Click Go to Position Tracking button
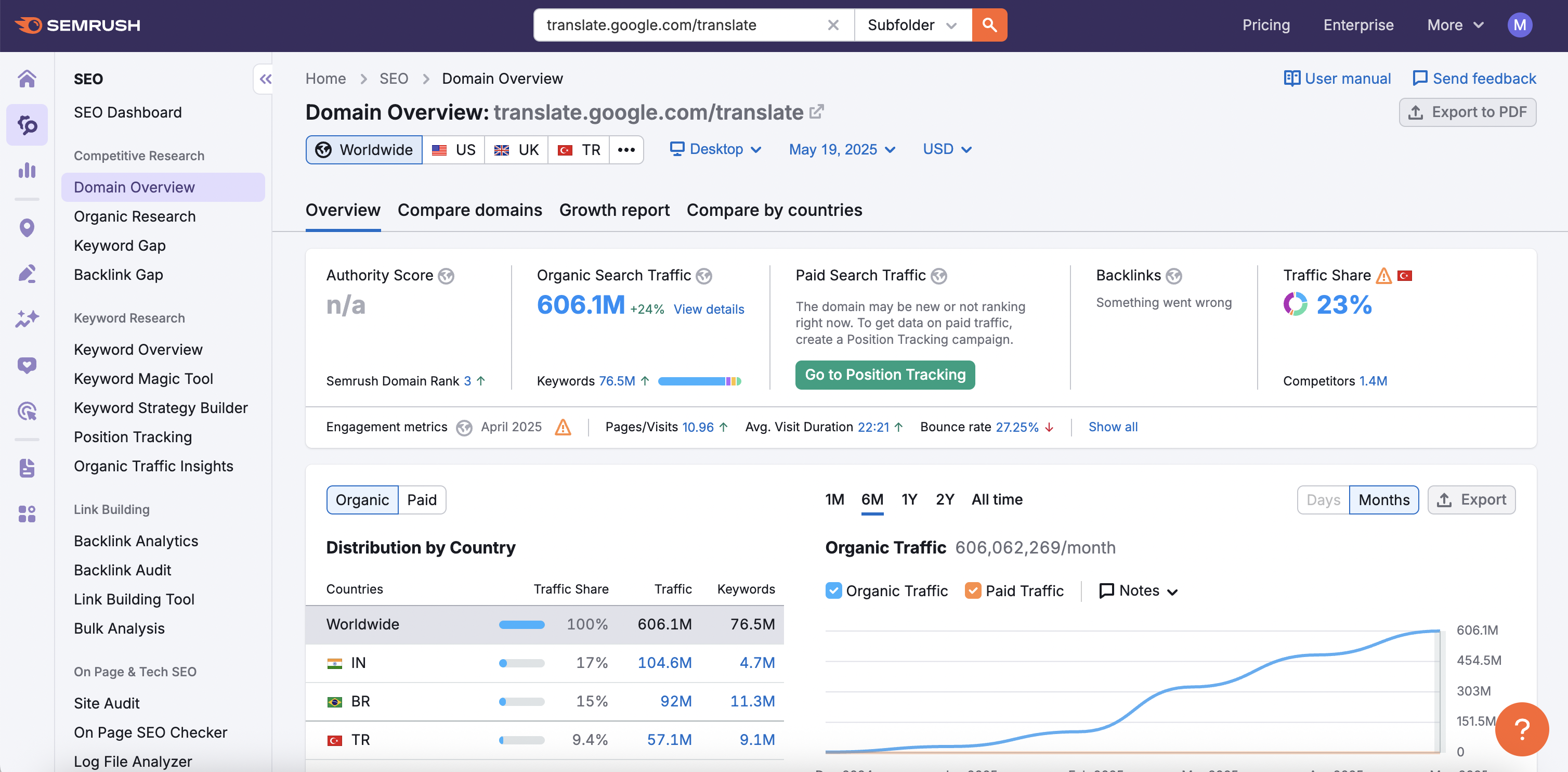Viewport: 1568px width, 772px height. point(884,375)
